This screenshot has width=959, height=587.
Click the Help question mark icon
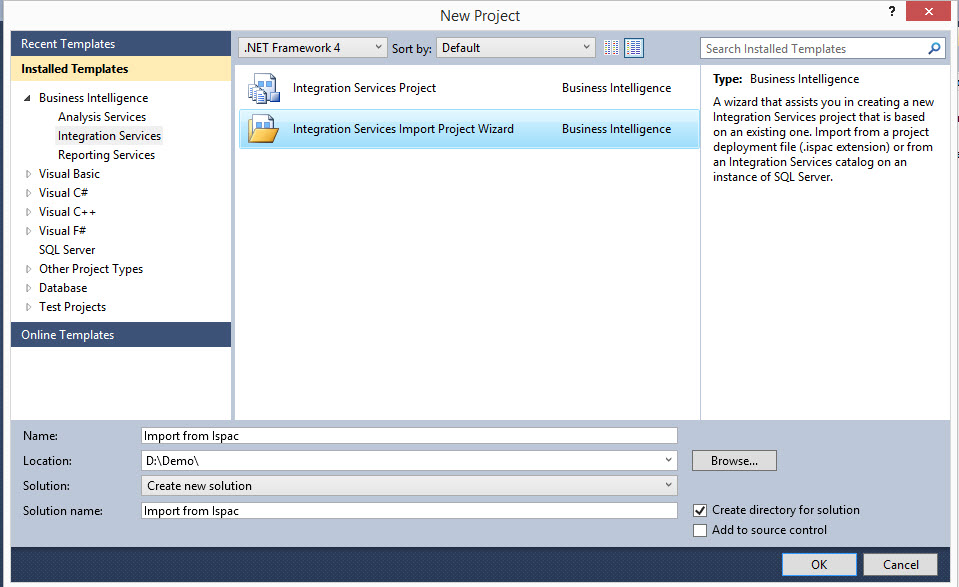(x=891, y=13)
